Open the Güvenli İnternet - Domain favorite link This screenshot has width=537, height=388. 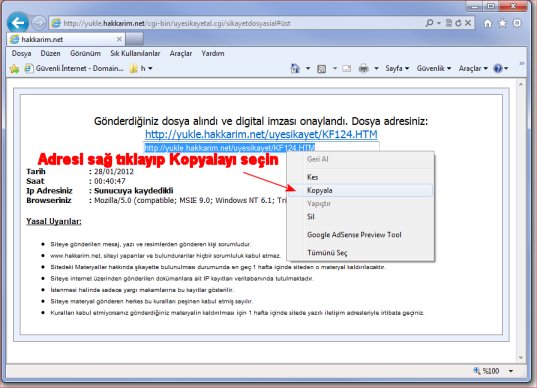click(x=74, y=68)
